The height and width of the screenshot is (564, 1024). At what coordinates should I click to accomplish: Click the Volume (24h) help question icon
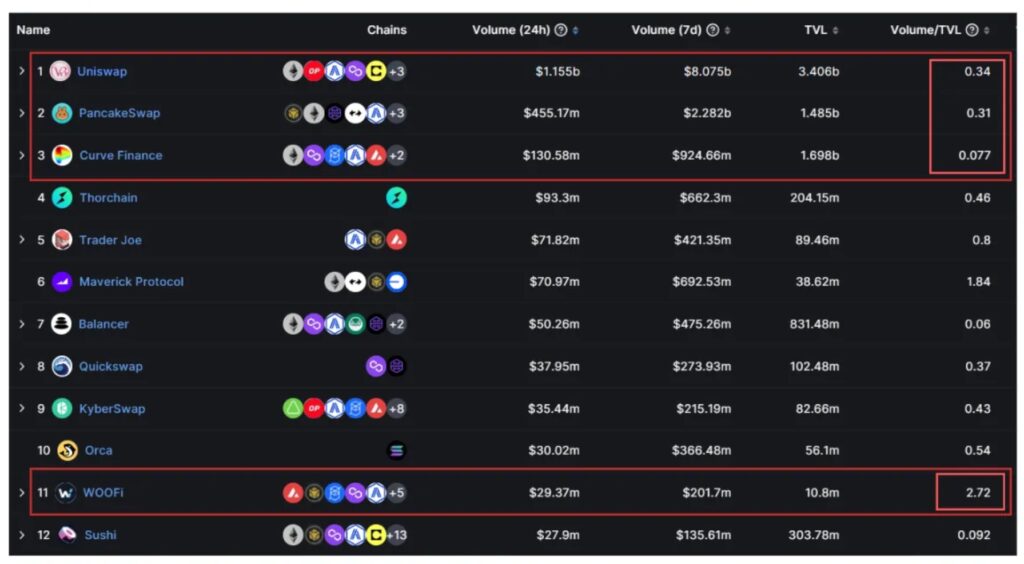pos(560,30)
